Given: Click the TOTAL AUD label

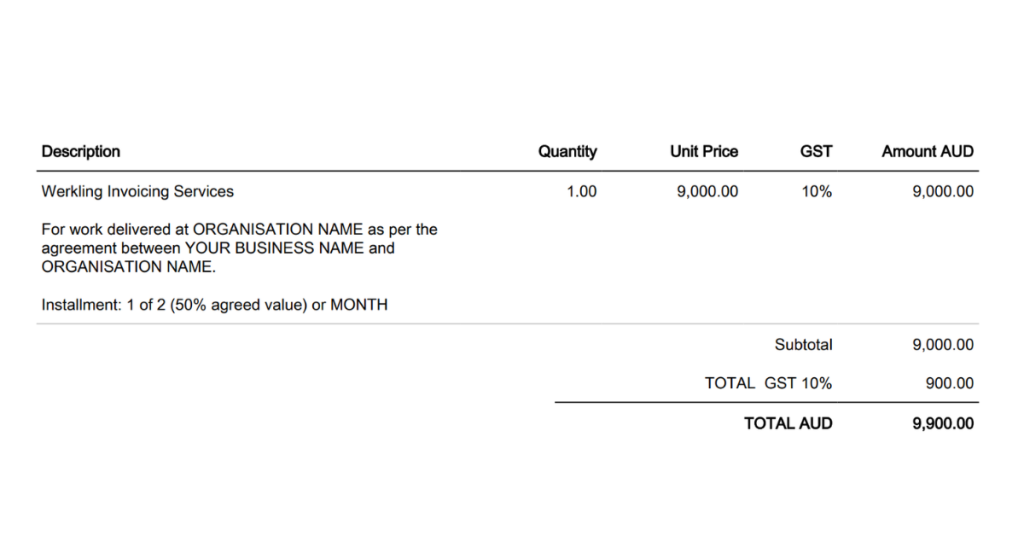Looking at the screenshot, I should click(788, 424).
